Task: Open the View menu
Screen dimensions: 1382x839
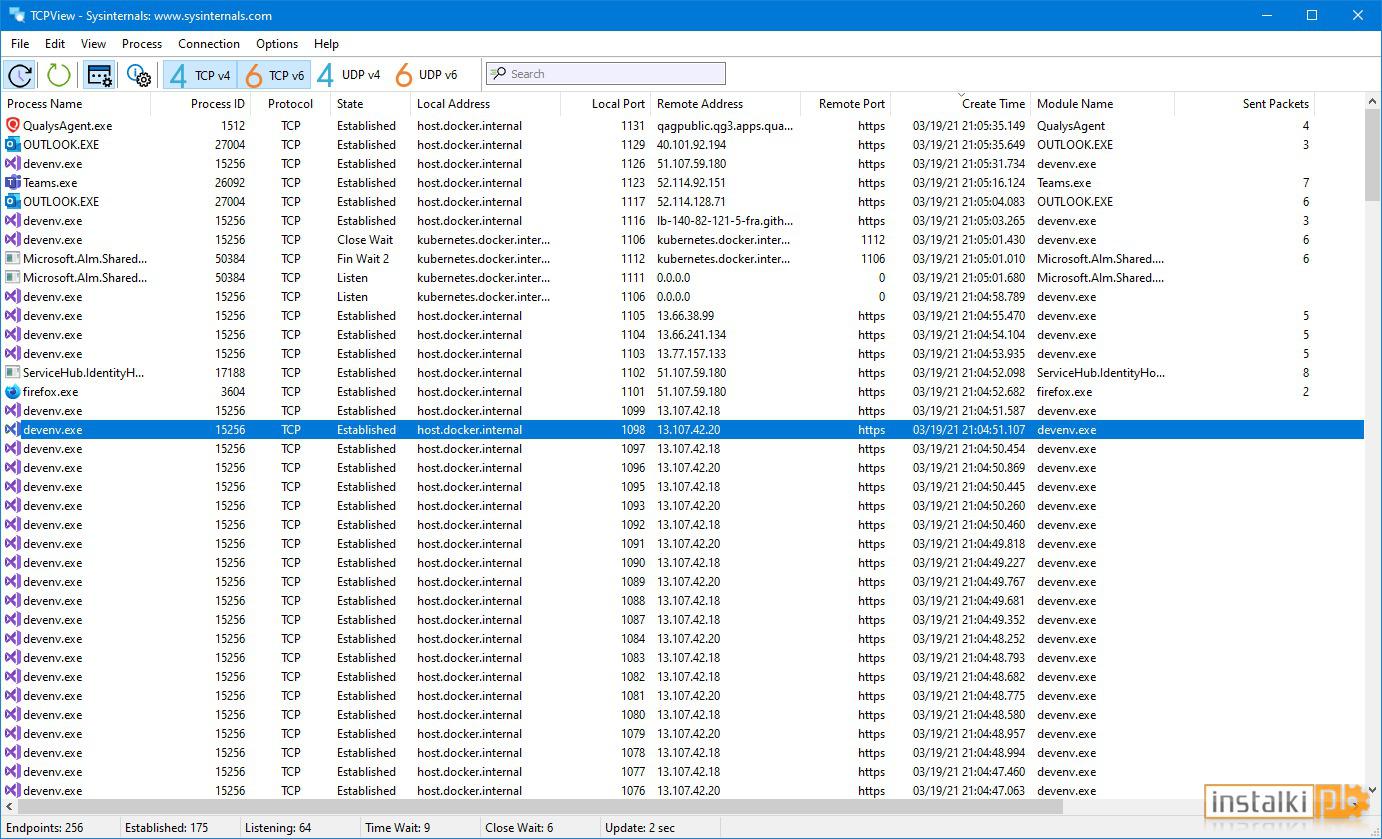Action: click(x=93, y=44)
